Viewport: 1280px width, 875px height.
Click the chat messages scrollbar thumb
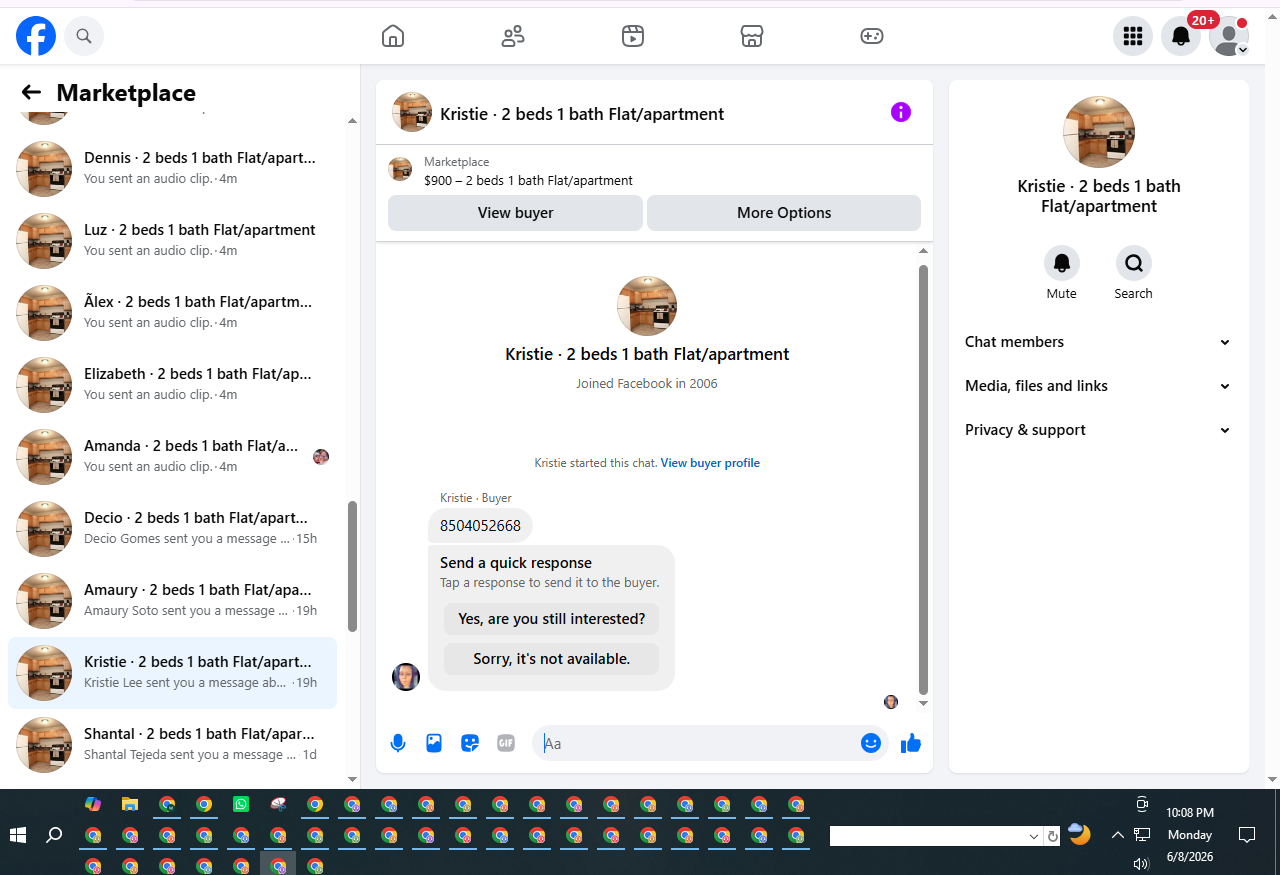pyautogui.click(x=923, y=480)
